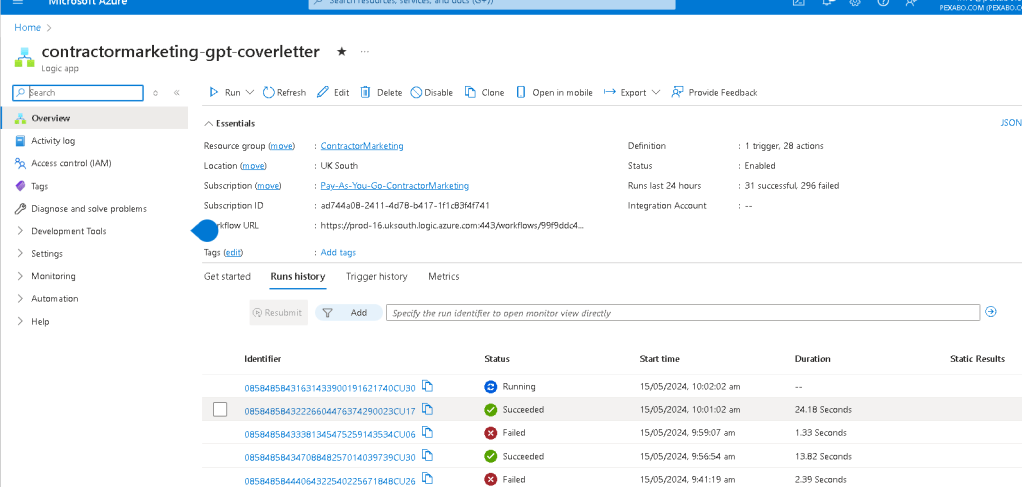Viewport: 1022px width, 487px height.
Task: Click the green Succeeded icon for the 10:01:02 run
Action: (491, 410)
